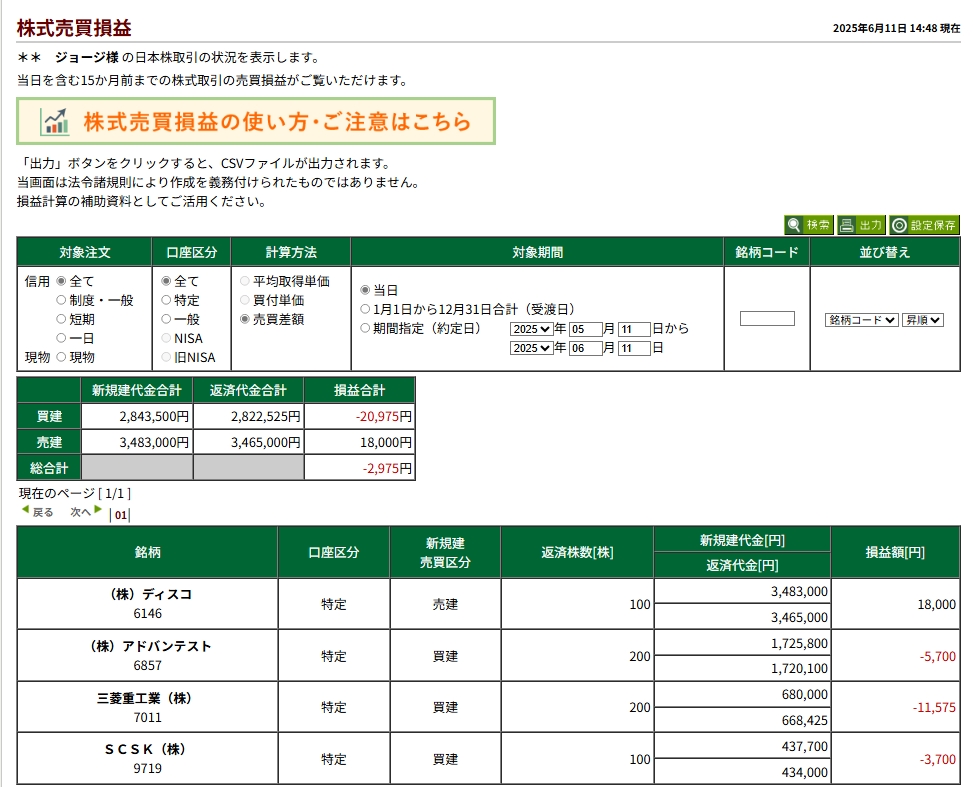Click the start day input field
Image resolution: width=973 pixels, height=787 pixels.
tap(634, 329)
